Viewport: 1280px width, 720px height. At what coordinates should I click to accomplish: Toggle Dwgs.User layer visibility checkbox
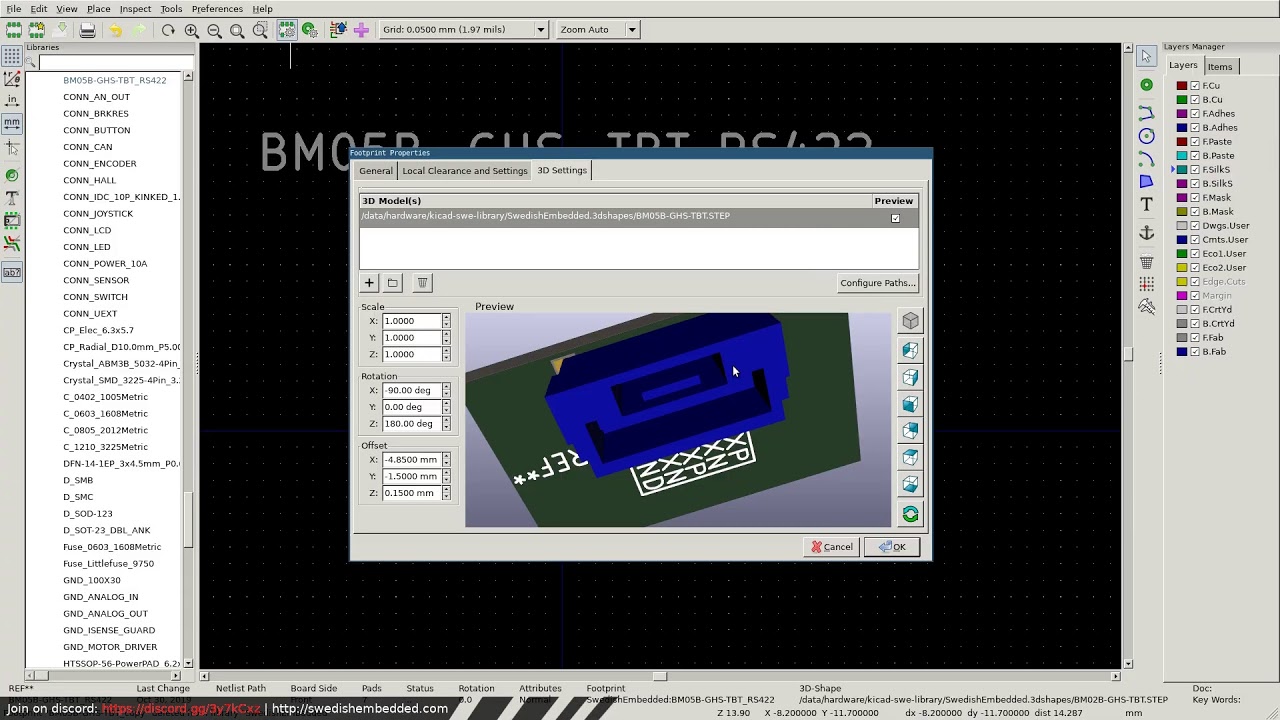[x=1195, y=226]
